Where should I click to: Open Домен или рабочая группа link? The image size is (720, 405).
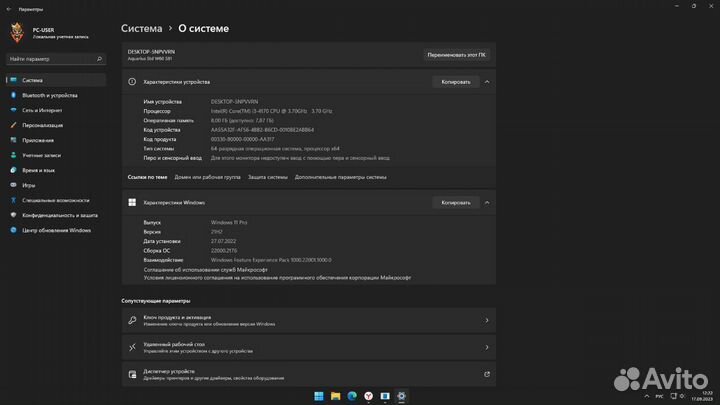pyautogui.click(x=207, y=177)
